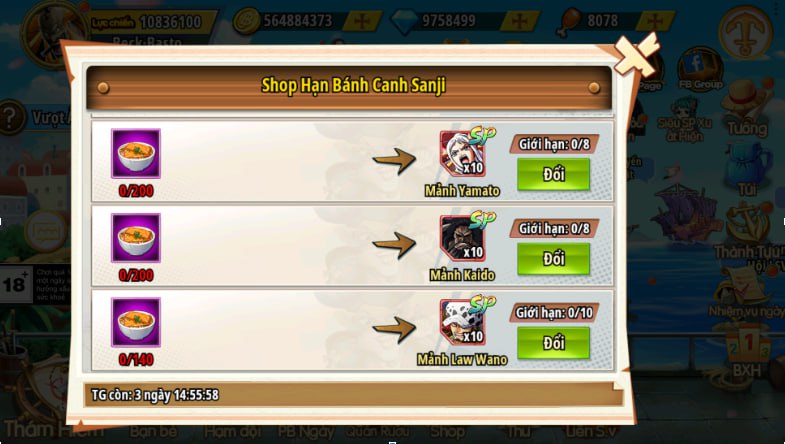Screen dimensions: 785x444
Task: Tap the soup bowl costing 0/140
Action: click(x=136, y=322)
